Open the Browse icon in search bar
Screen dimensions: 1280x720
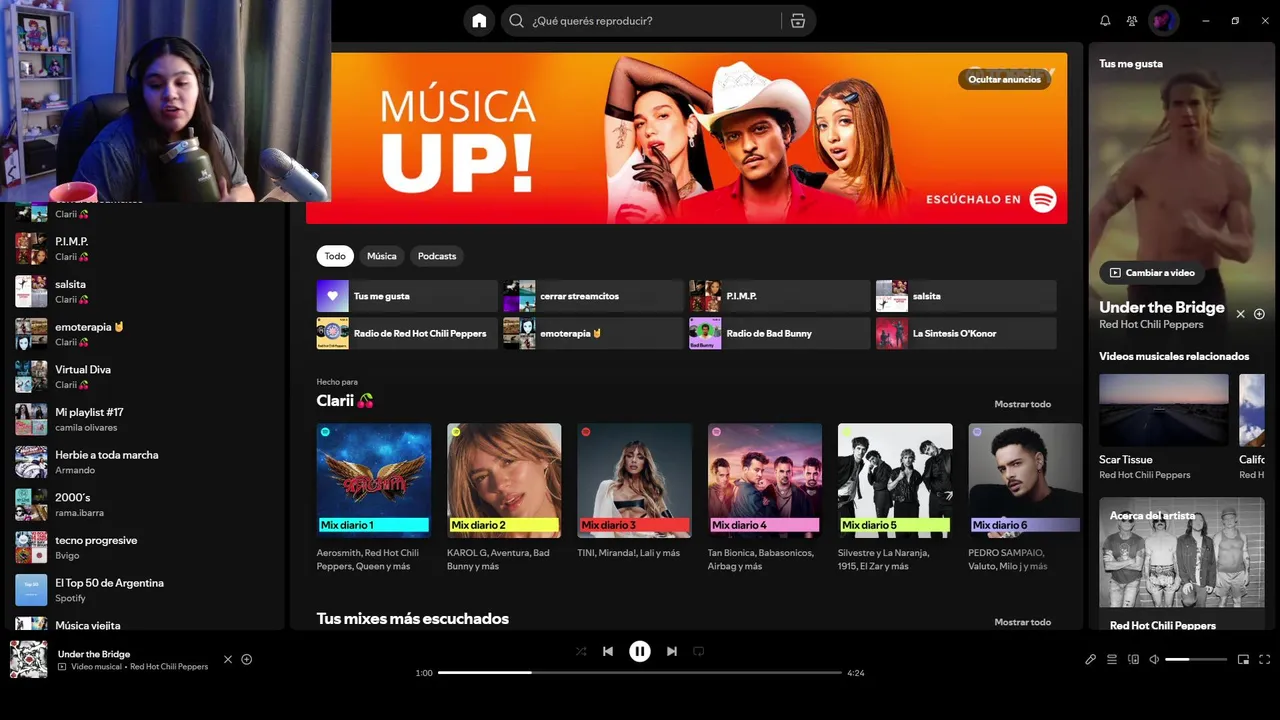point(797,20)
